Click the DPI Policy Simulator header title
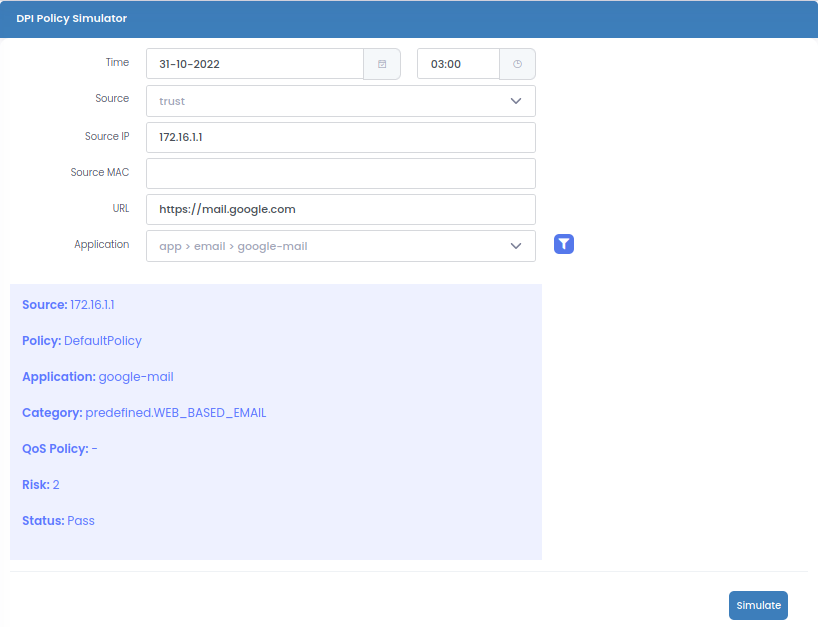The width and height of the screenshot is (818, 627). (x=71, y=19)
